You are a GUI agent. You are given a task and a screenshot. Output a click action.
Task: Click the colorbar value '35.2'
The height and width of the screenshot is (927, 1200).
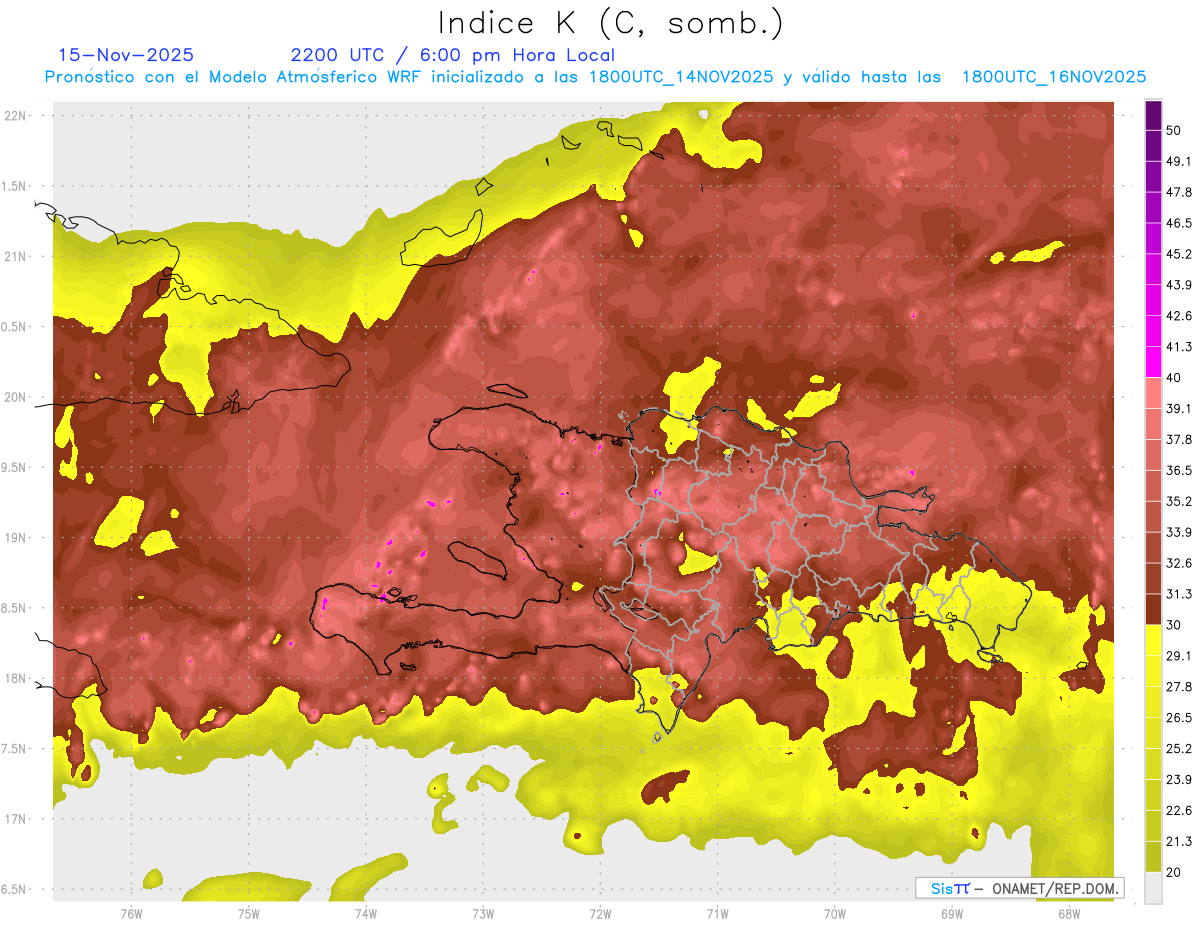pyautogui.click(x=1178, y=501)
